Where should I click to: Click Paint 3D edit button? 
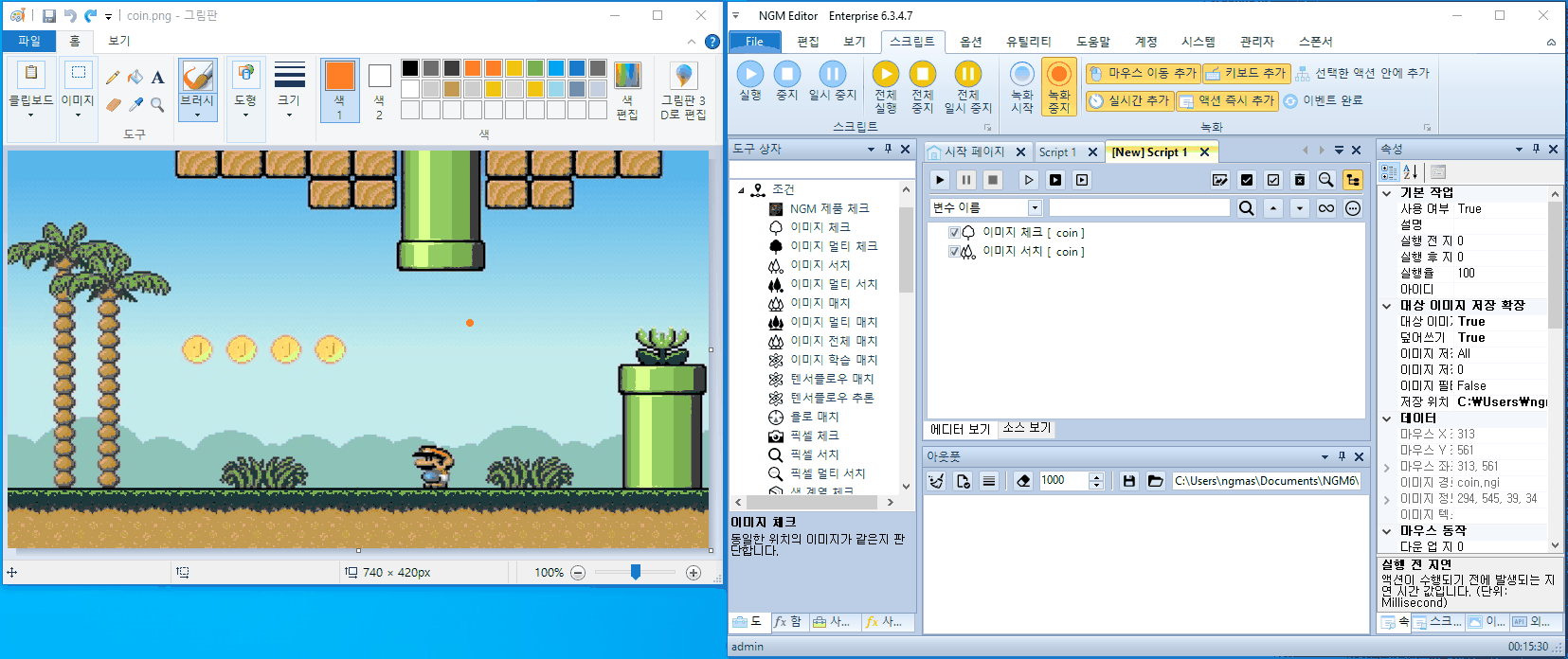[x=683, y=90]
